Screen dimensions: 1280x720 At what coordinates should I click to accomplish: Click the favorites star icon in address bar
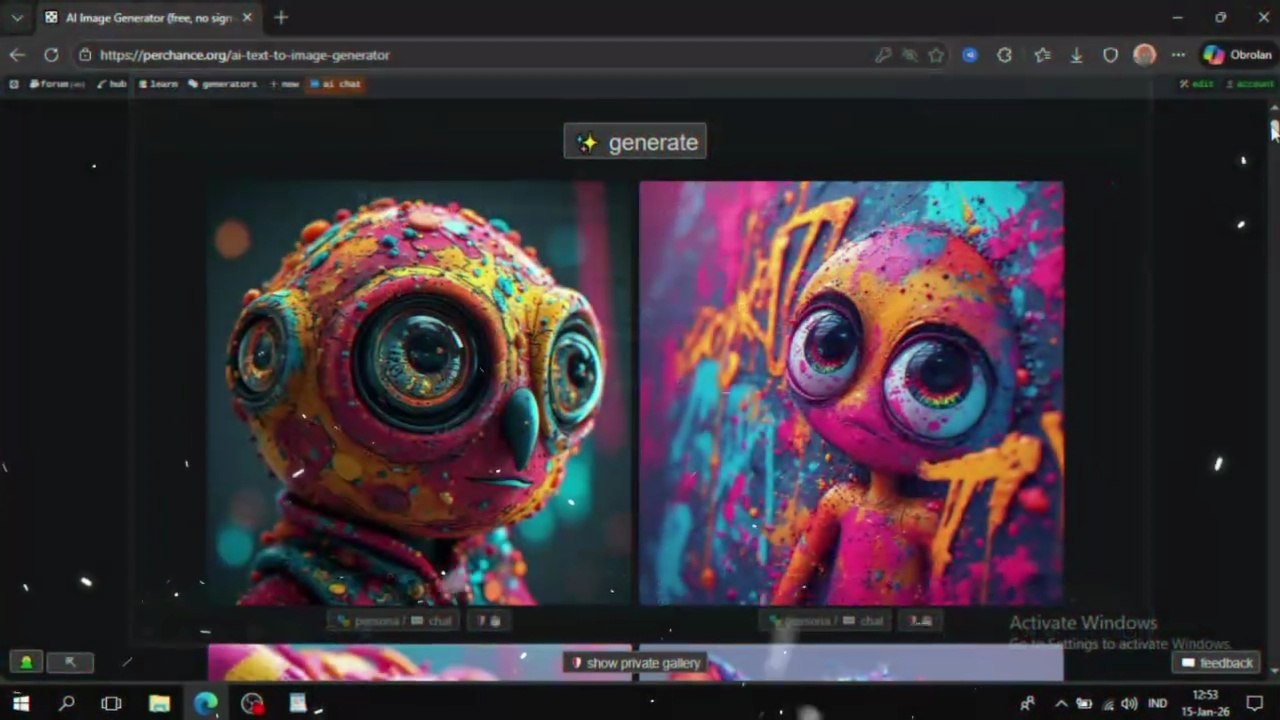point(936,55)
